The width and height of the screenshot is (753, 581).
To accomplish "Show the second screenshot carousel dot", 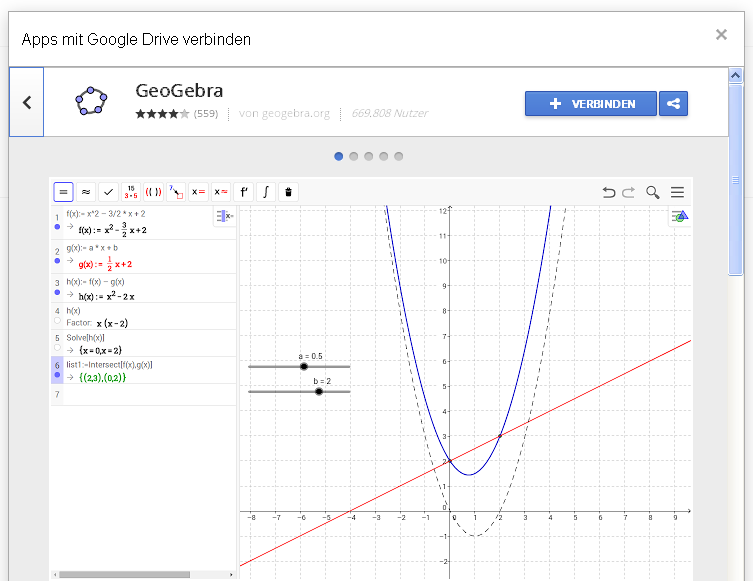I will coord(353,156).
